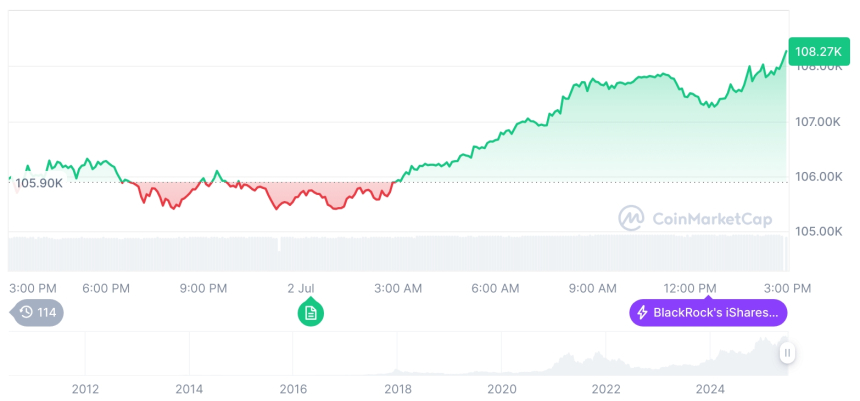The image size is (860, 401).
Task: Jump to 2020 on the overview timeline
Action: pos(501,388)
